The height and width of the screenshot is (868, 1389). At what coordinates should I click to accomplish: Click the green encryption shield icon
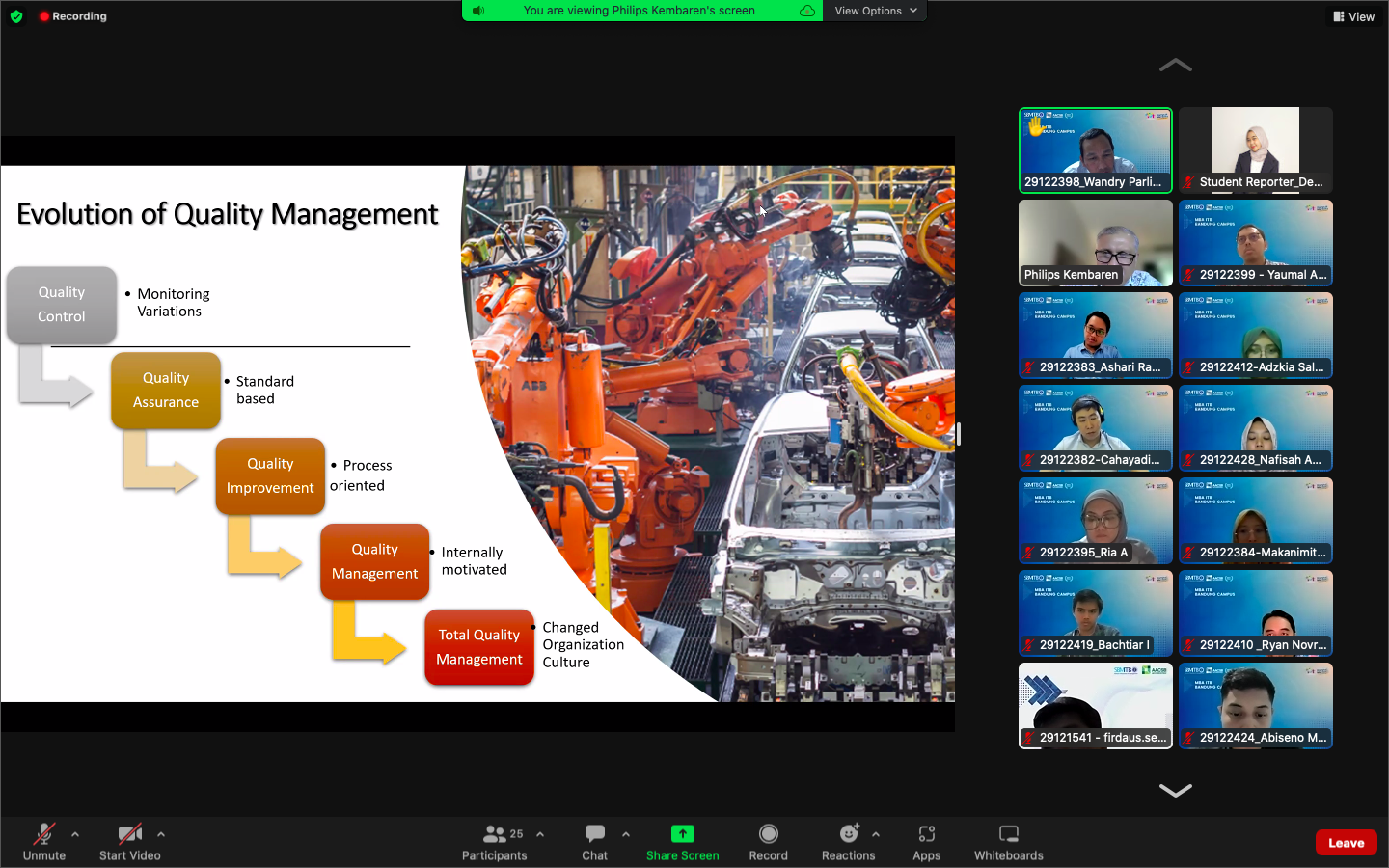pos(16,15)
